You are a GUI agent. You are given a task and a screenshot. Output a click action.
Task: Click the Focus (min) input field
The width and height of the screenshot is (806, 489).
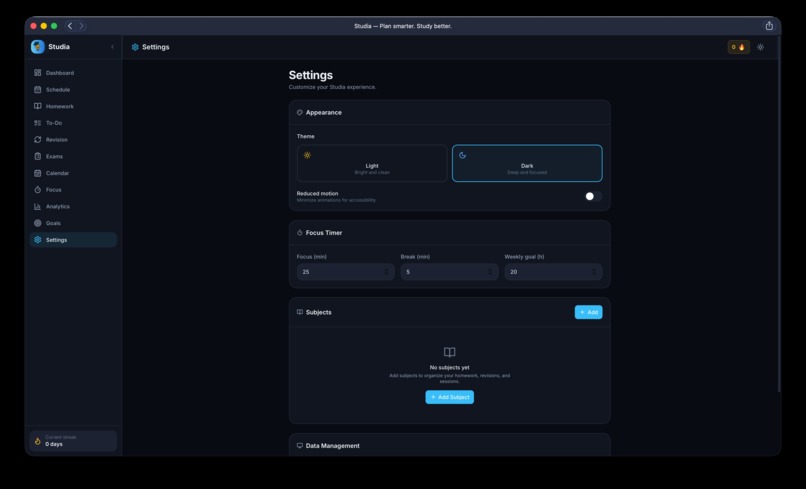pos(345,271)
